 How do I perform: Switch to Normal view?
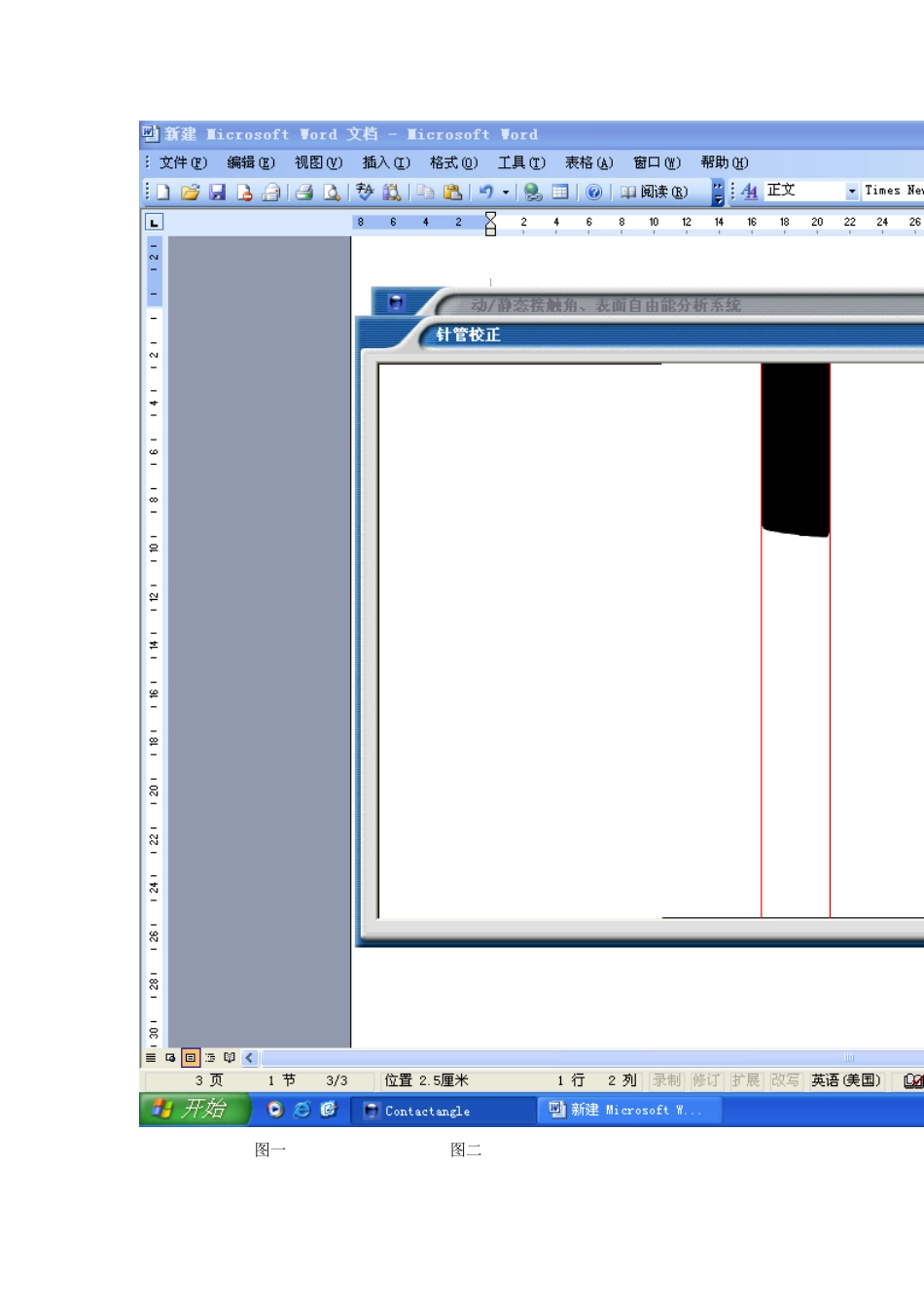[x=151, y=1058]
